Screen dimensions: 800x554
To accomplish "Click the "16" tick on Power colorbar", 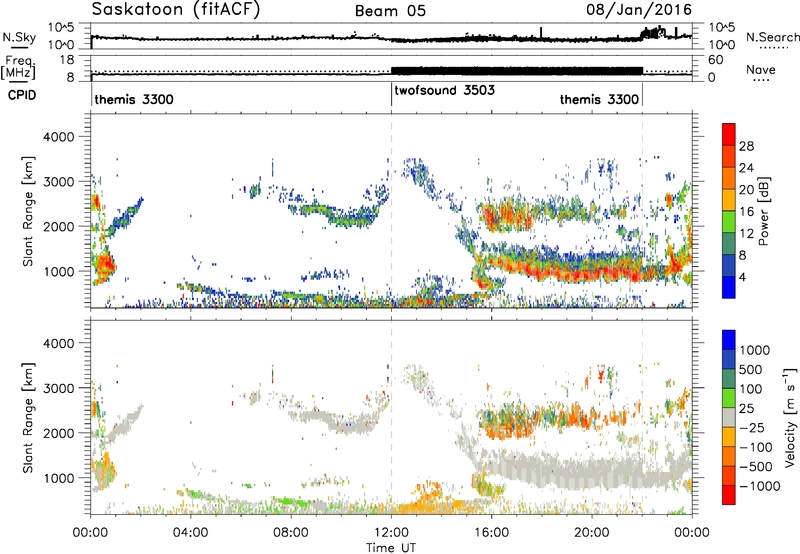I will 746,212.
